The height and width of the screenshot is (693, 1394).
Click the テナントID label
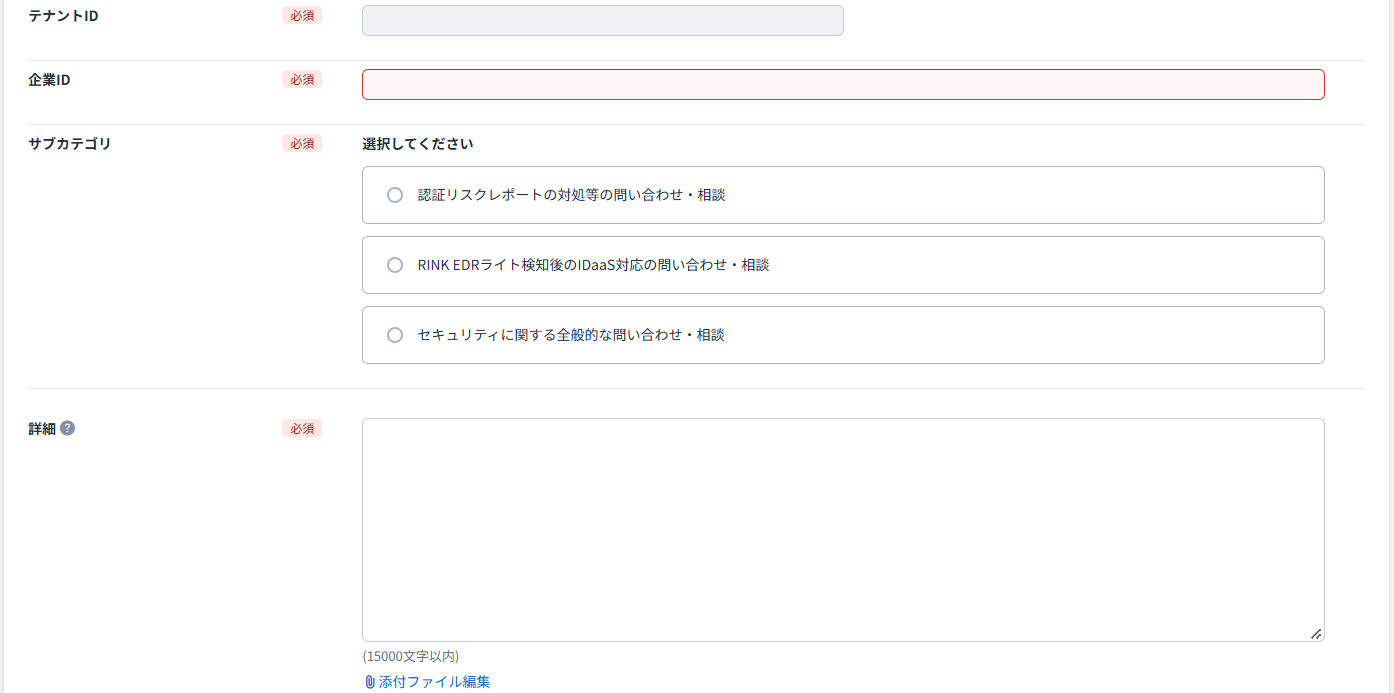[63, 15]
